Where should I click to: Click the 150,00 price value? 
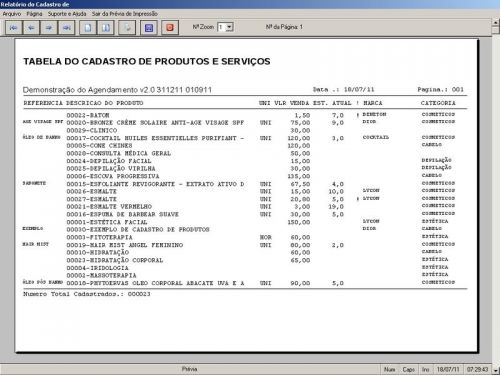click(x=299, y=222)
